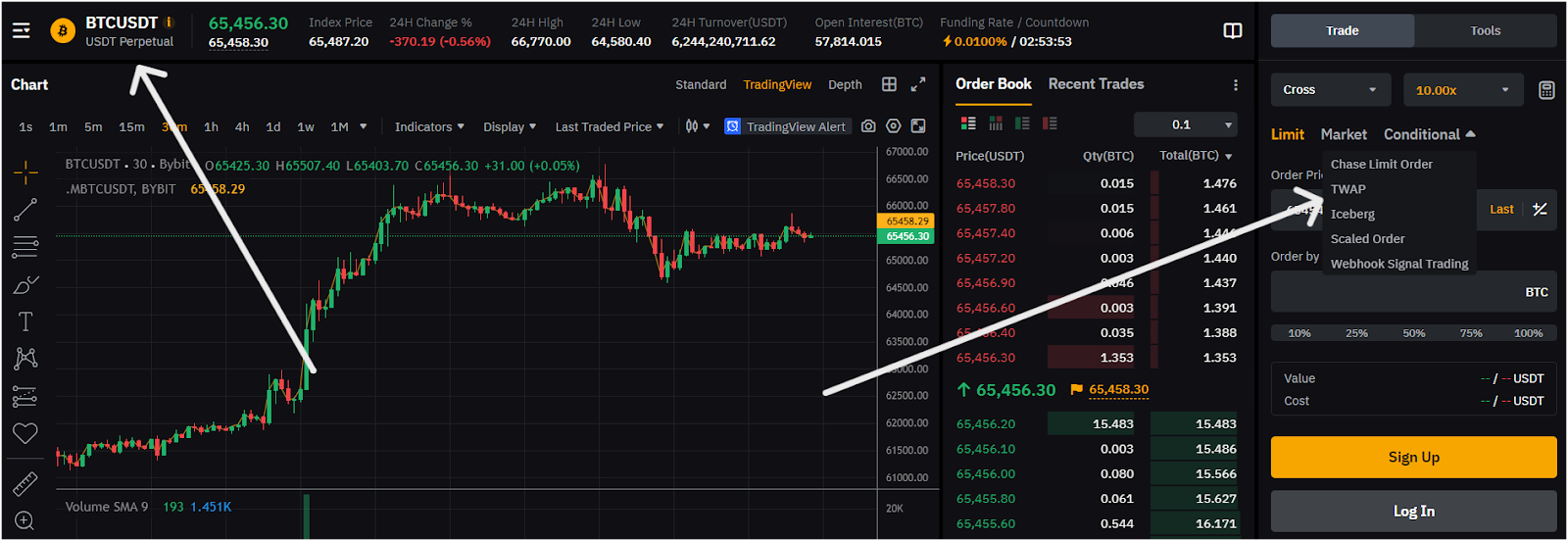Select the crosshair cursor tool
1568x541 pixels.
click(25, 173)
